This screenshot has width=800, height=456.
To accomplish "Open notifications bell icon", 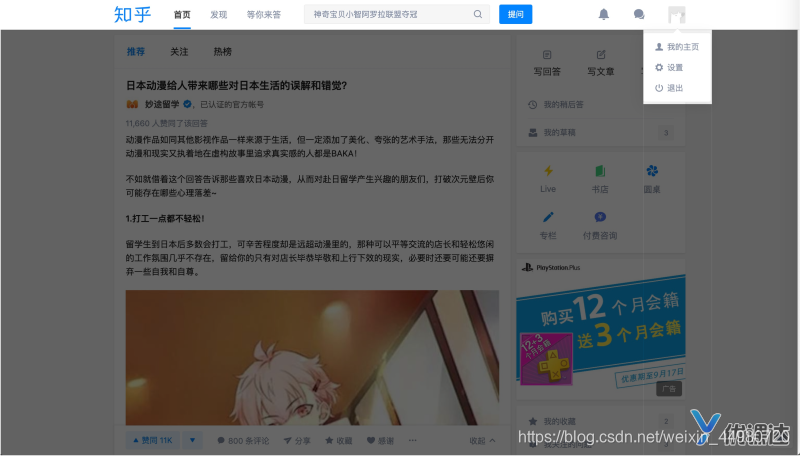I will tap(604, 14).
